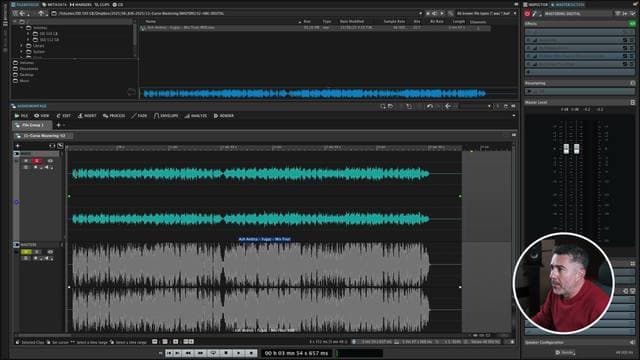
Task: Add a new file group tab
Action: [x=58, y=125]
